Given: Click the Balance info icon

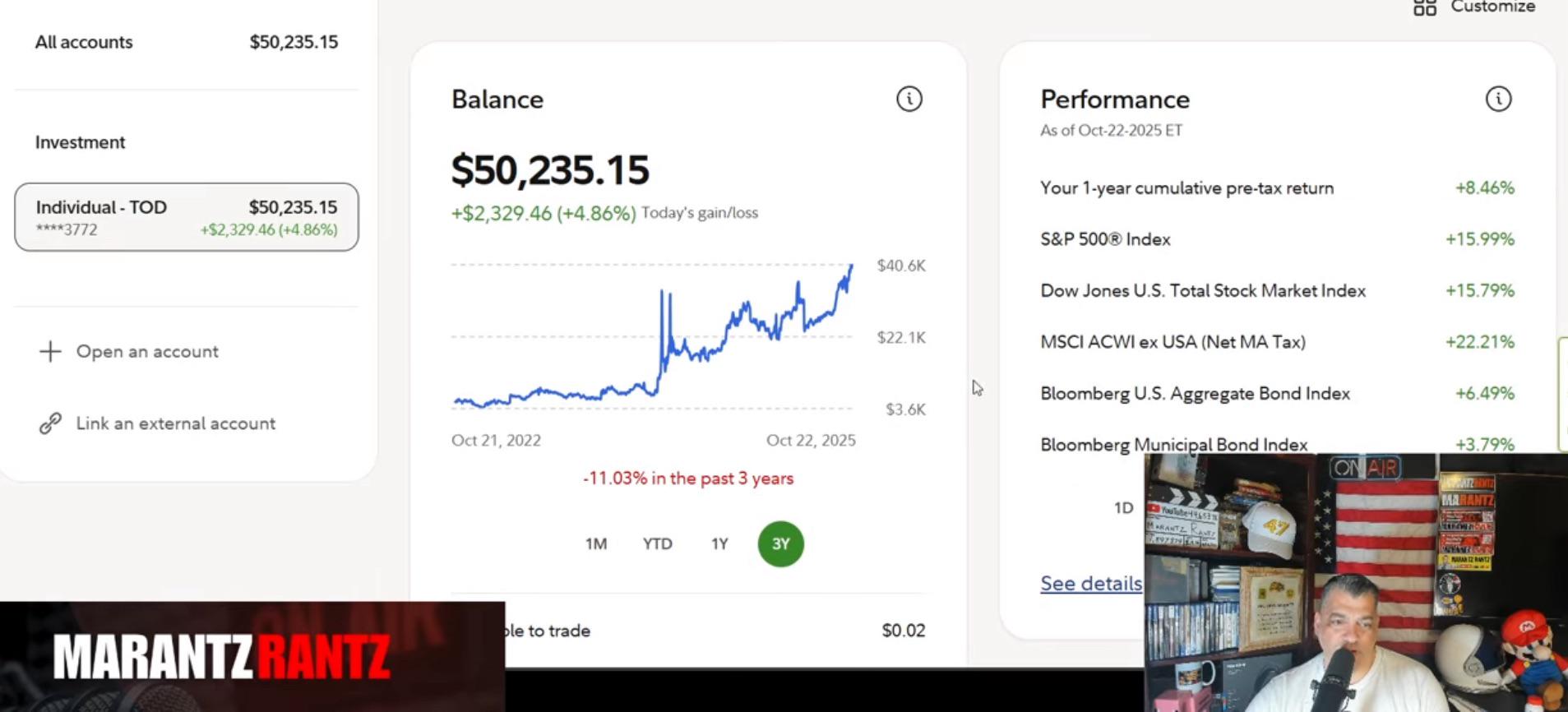Looking at the screenshot, I should point(909,99).
